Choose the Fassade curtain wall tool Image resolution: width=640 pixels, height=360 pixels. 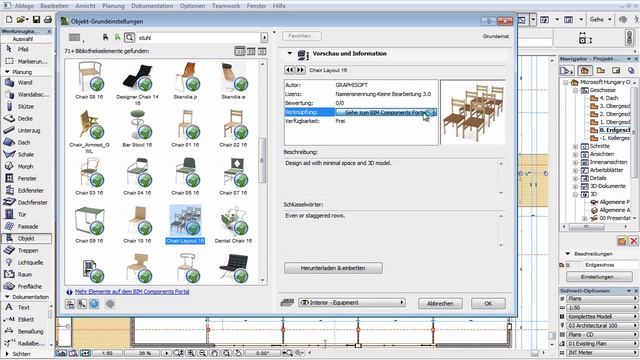tap(28, 226)
